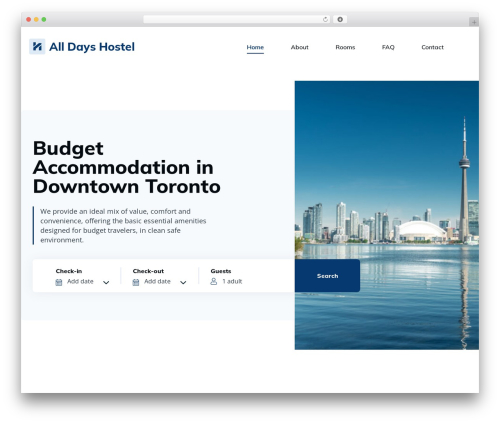Click the Guests label

221,271
